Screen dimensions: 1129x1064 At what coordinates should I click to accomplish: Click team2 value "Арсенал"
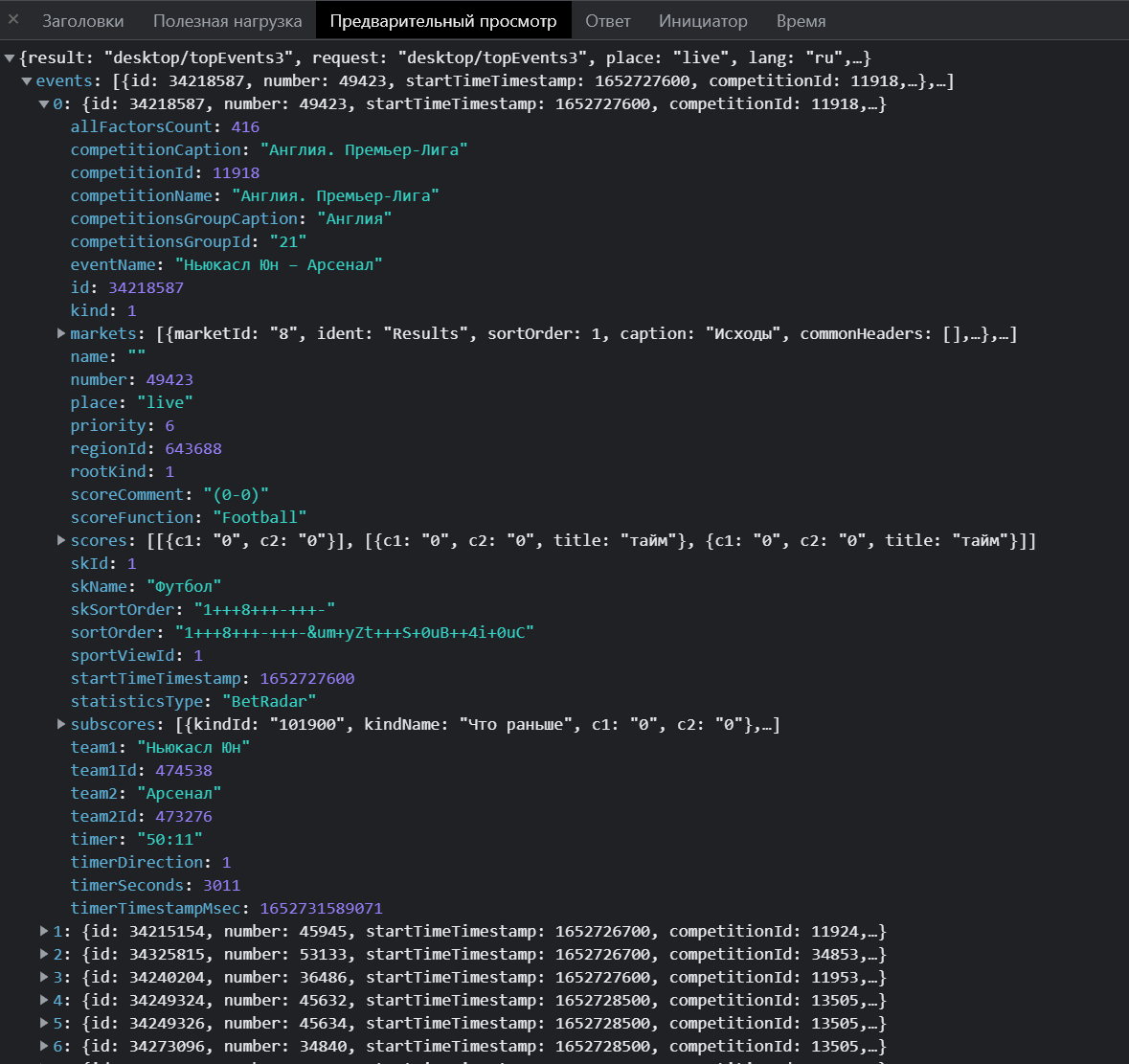click(178, 793)
